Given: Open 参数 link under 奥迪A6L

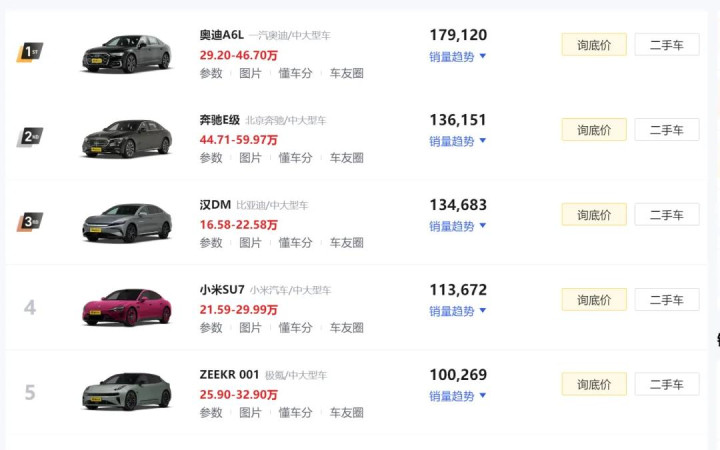Looking at the screenshot, I should (211, 73).
